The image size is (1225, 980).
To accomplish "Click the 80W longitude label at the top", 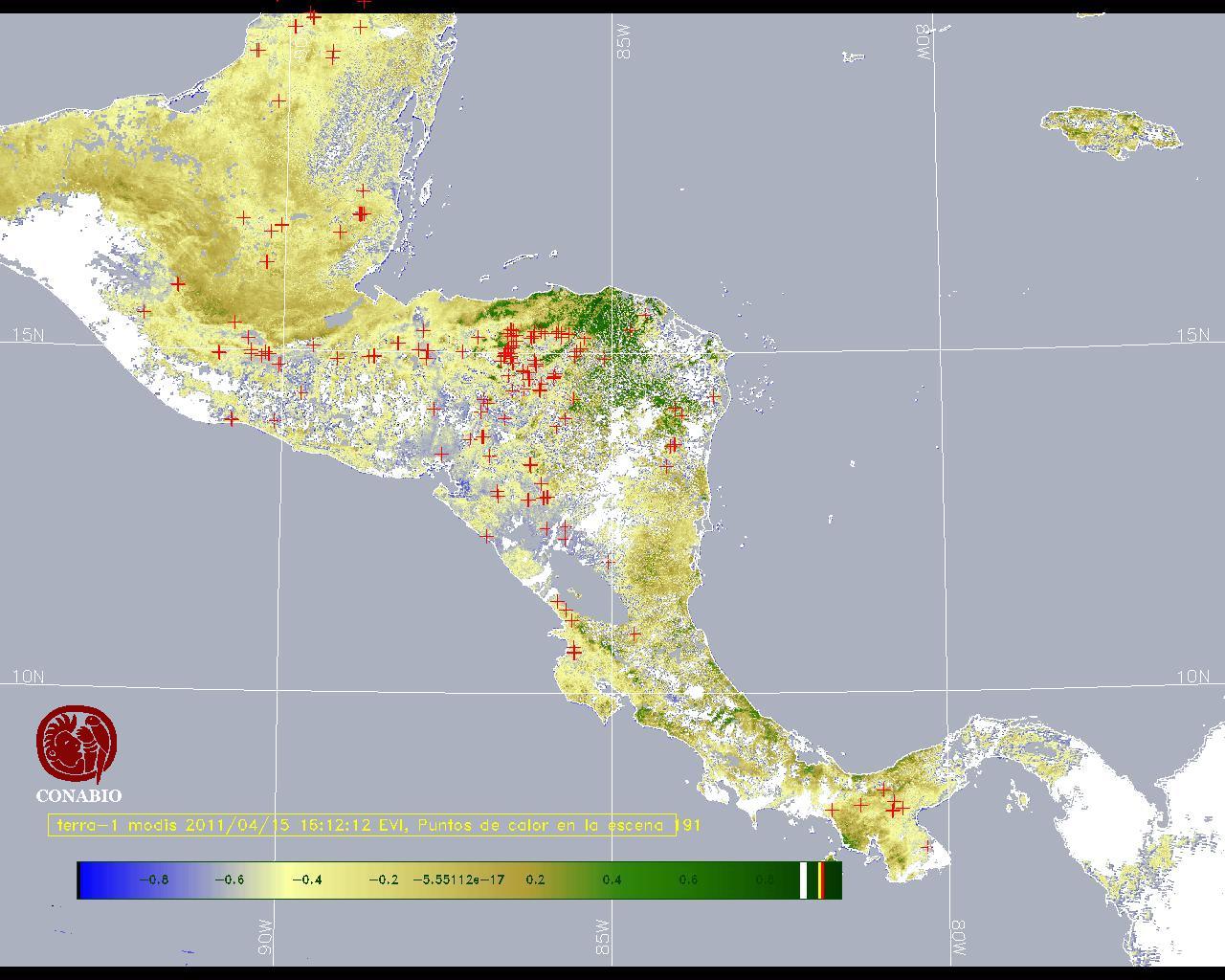I will pyautogui.click(x=924, y=43).
